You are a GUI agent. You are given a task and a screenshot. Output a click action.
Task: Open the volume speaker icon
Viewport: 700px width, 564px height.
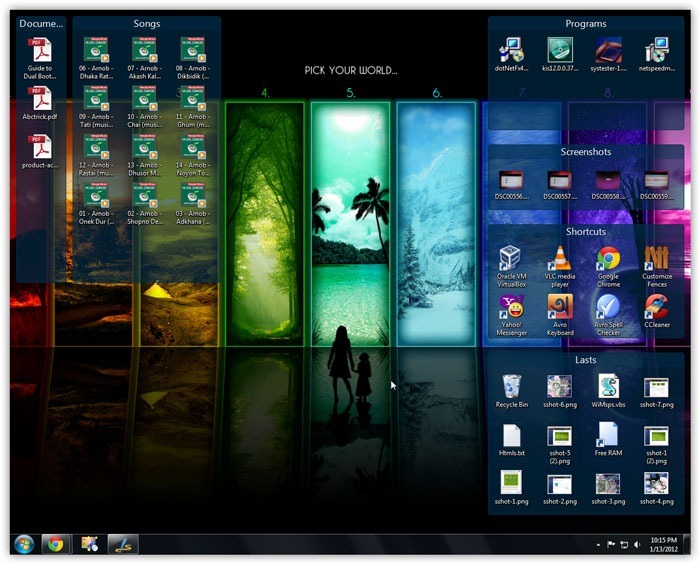click(637, 544)
